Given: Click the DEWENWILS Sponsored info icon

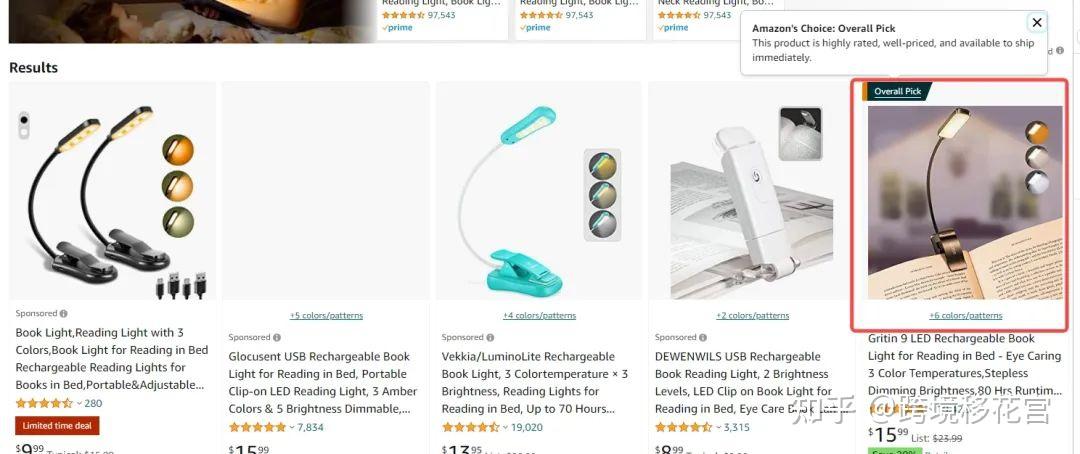Looking at the screenshot, I should pyautogui.click(x=703, y=338).
